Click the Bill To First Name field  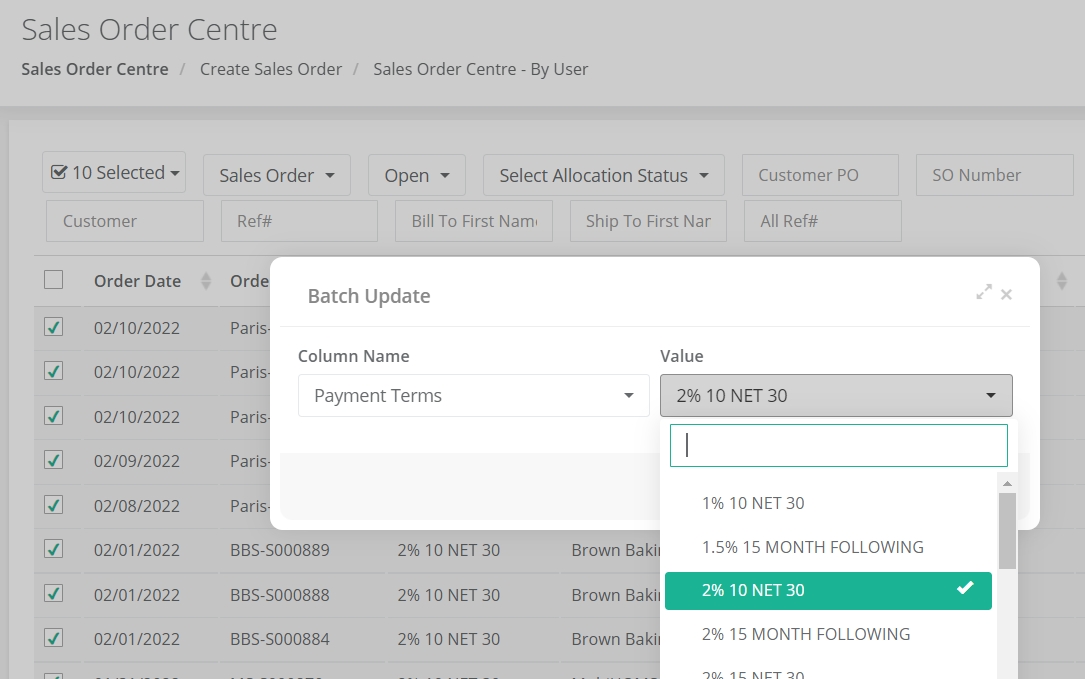tap(474, 221)
